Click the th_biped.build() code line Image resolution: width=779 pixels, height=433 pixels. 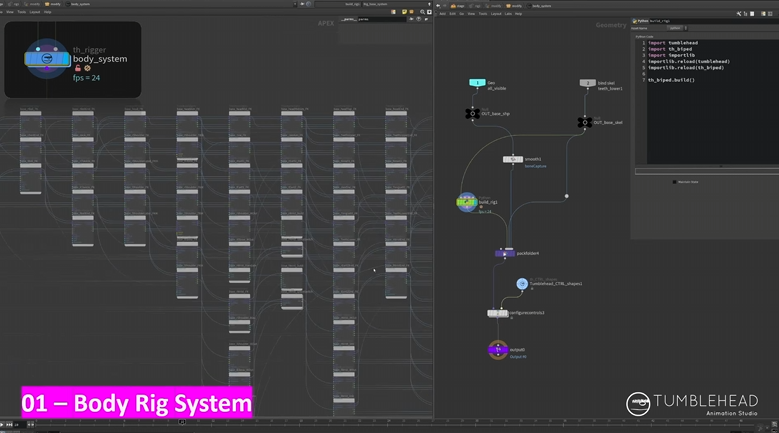(x=671, y=80)
